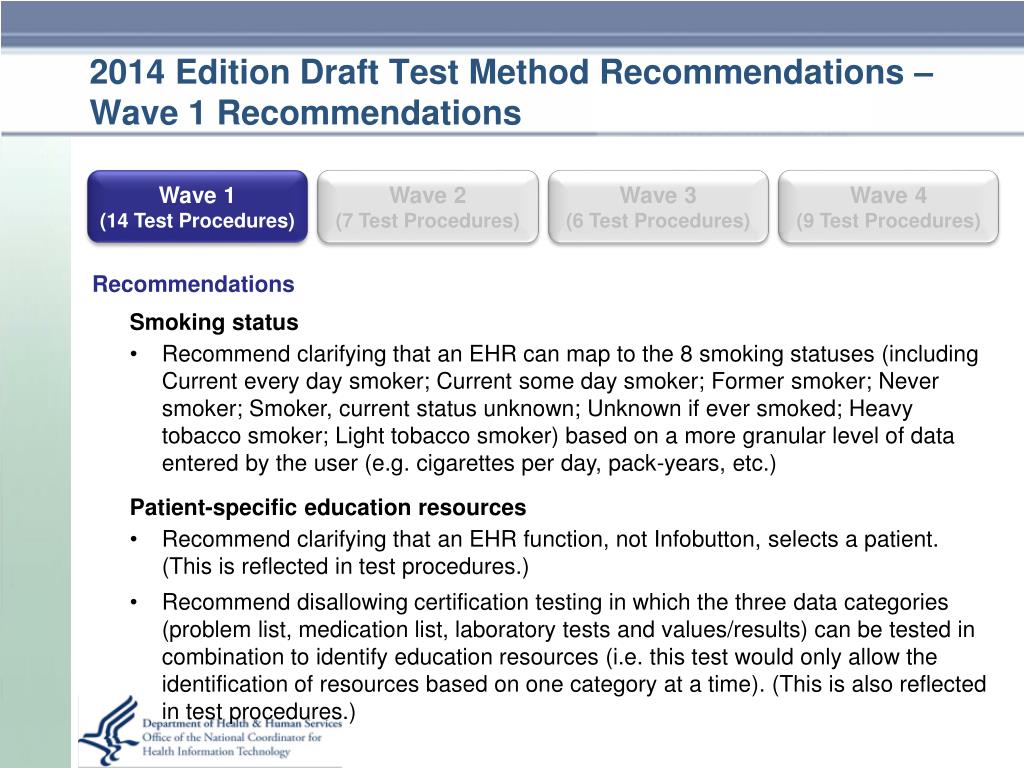Click the blue header banner
The width and height of the screenshot is (1024, 768).
pyautogui.click(x=512, y=24)
